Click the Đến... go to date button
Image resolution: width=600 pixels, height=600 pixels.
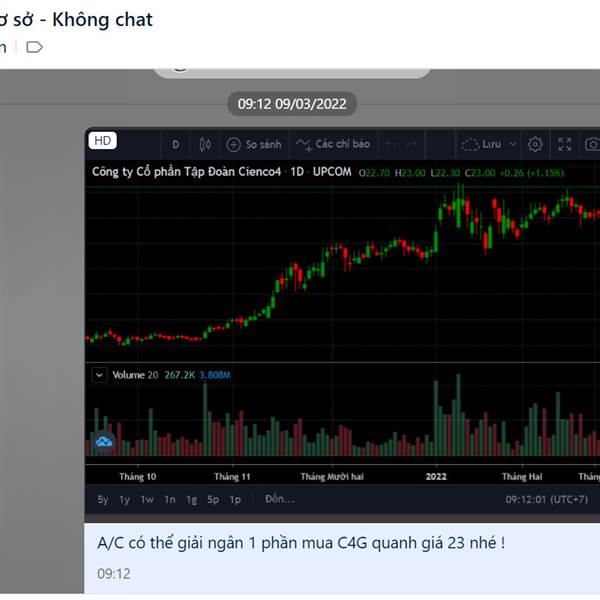point(279,499)
